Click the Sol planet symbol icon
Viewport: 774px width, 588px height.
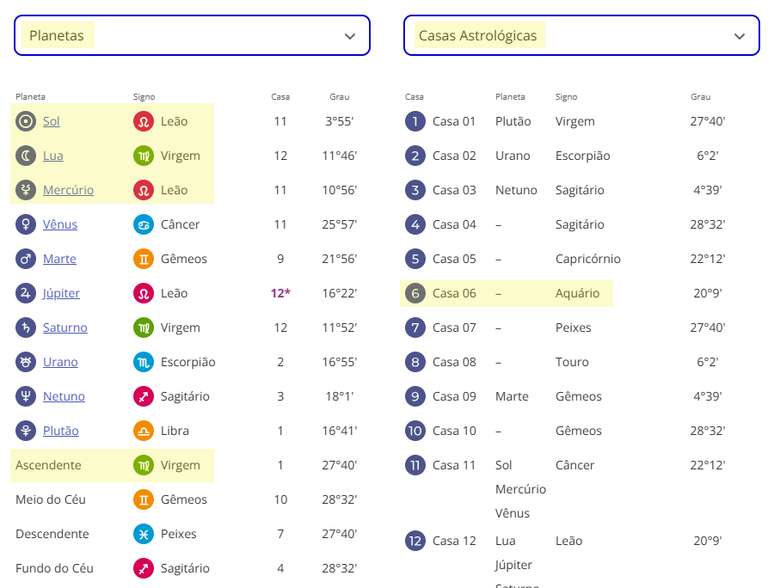26,121
